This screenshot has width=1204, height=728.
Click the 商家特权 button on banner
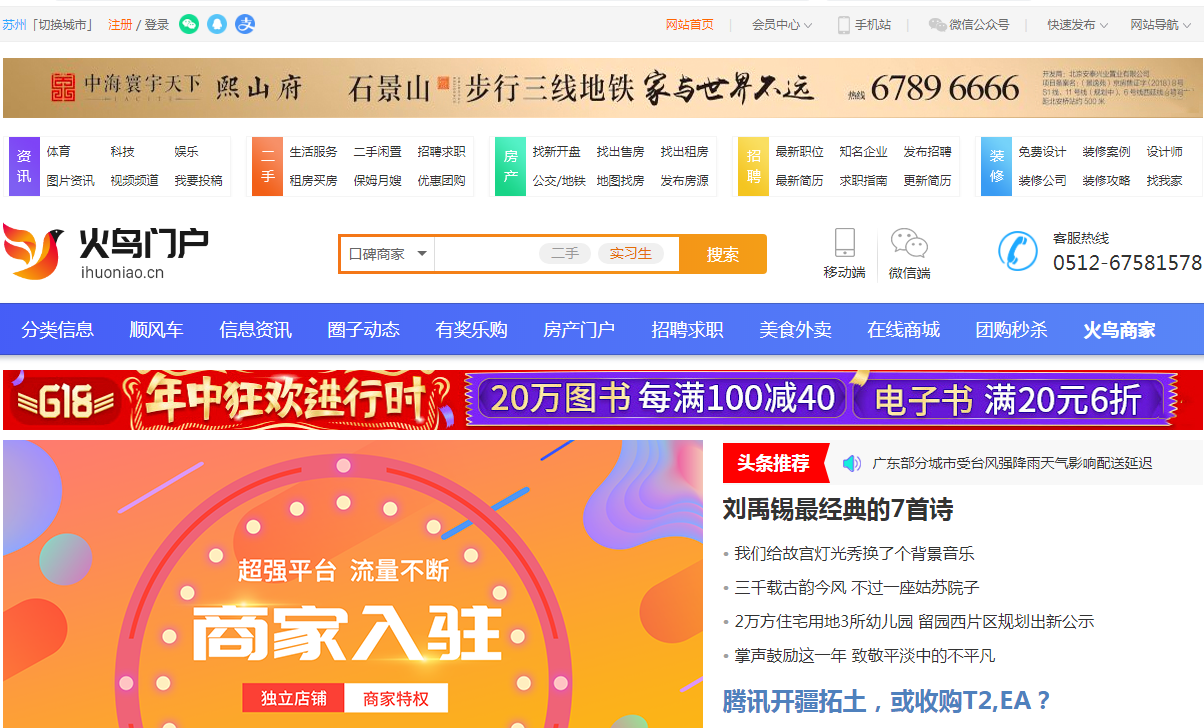pos(396,698)
